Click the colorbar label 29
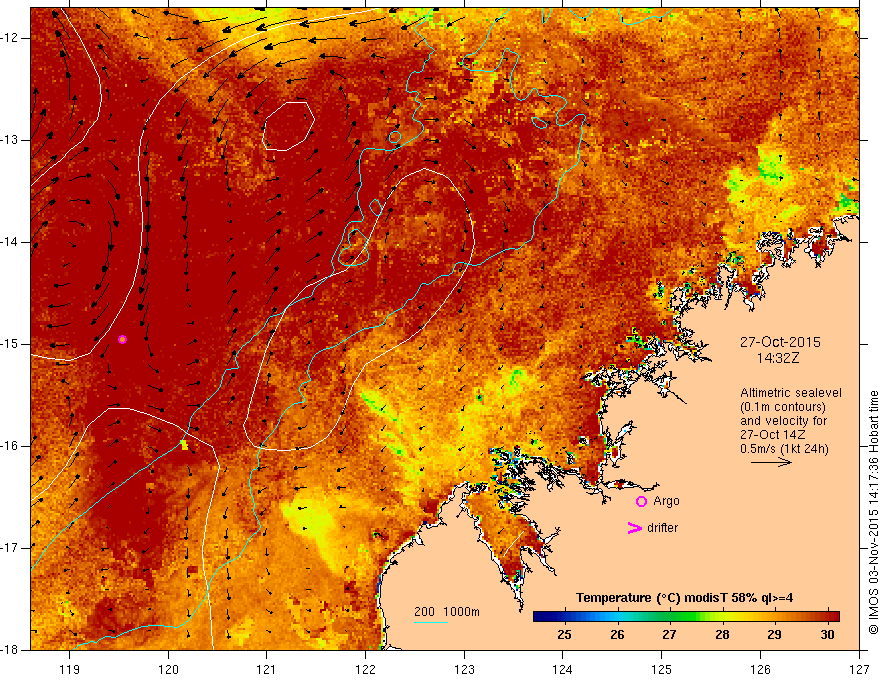Image resolution: width=880 pixels, height=680 pixels. click(774, 635)
